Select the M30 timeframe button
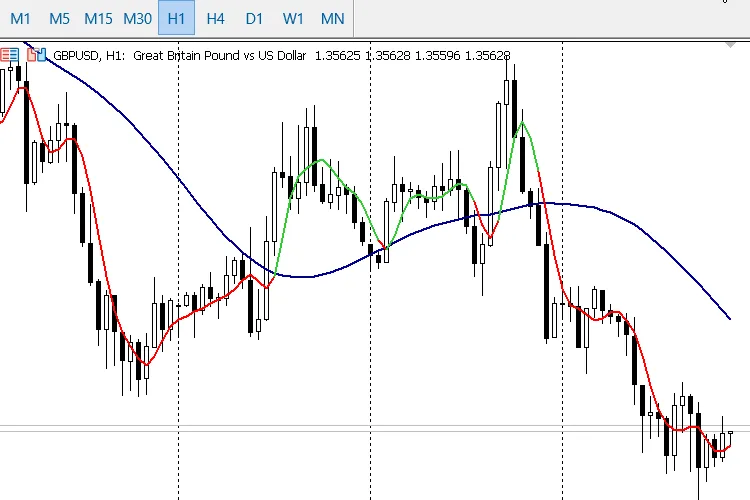 [x=137, y=19]
